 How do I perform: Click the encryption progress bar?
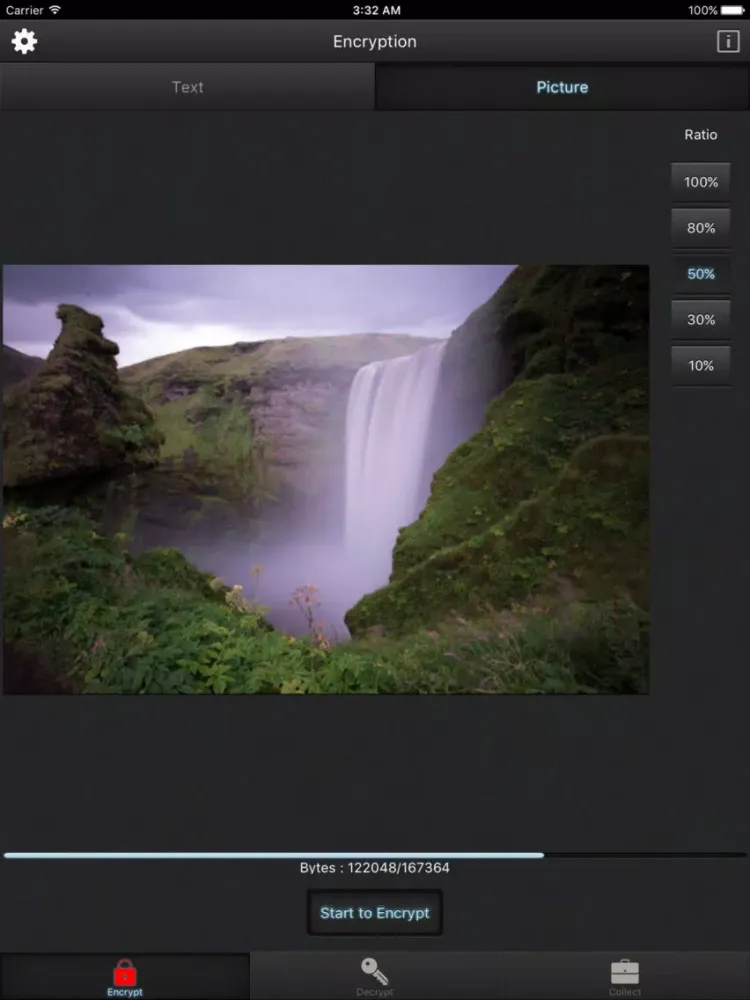375,855
